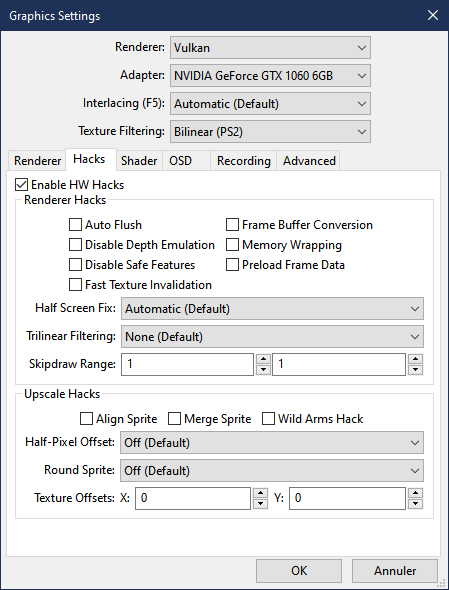Expand the Round Sprite dropdown
This screenshot has width=449, height=590.
[x=272, y=470]
